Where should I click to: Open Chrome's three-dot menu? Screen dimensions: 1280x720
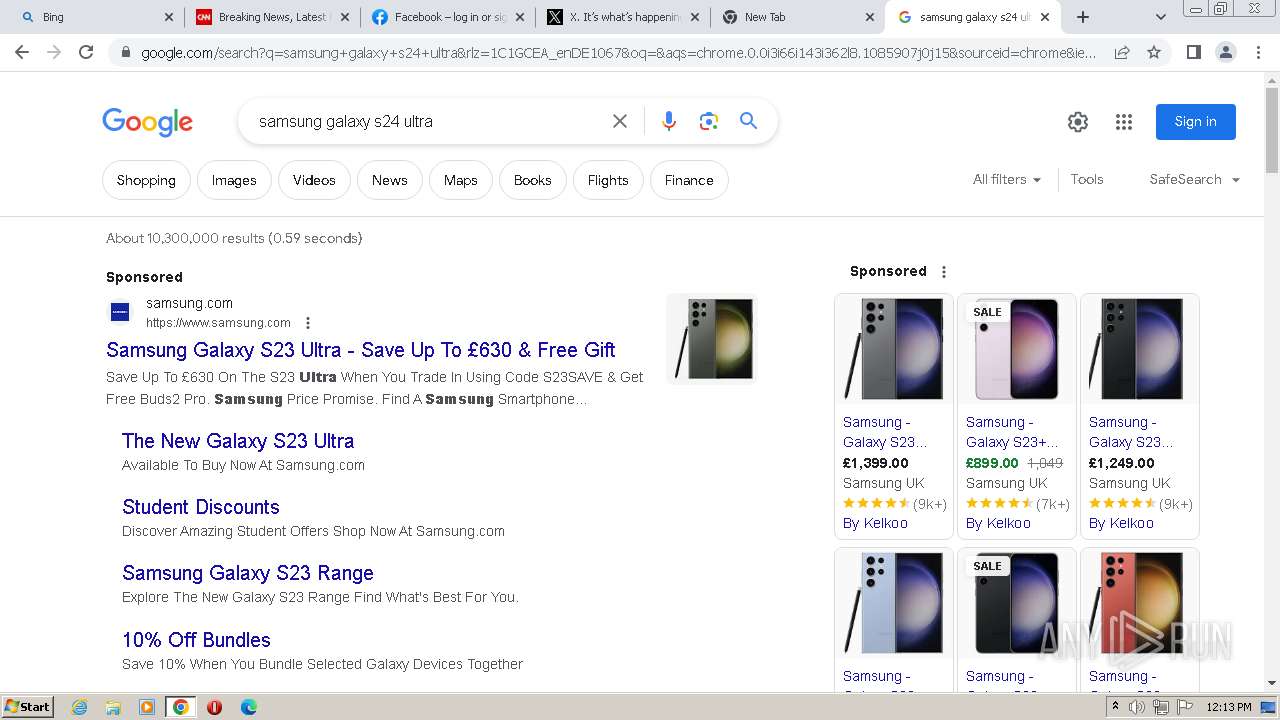pyautogui.click(x=1258, y=52)
